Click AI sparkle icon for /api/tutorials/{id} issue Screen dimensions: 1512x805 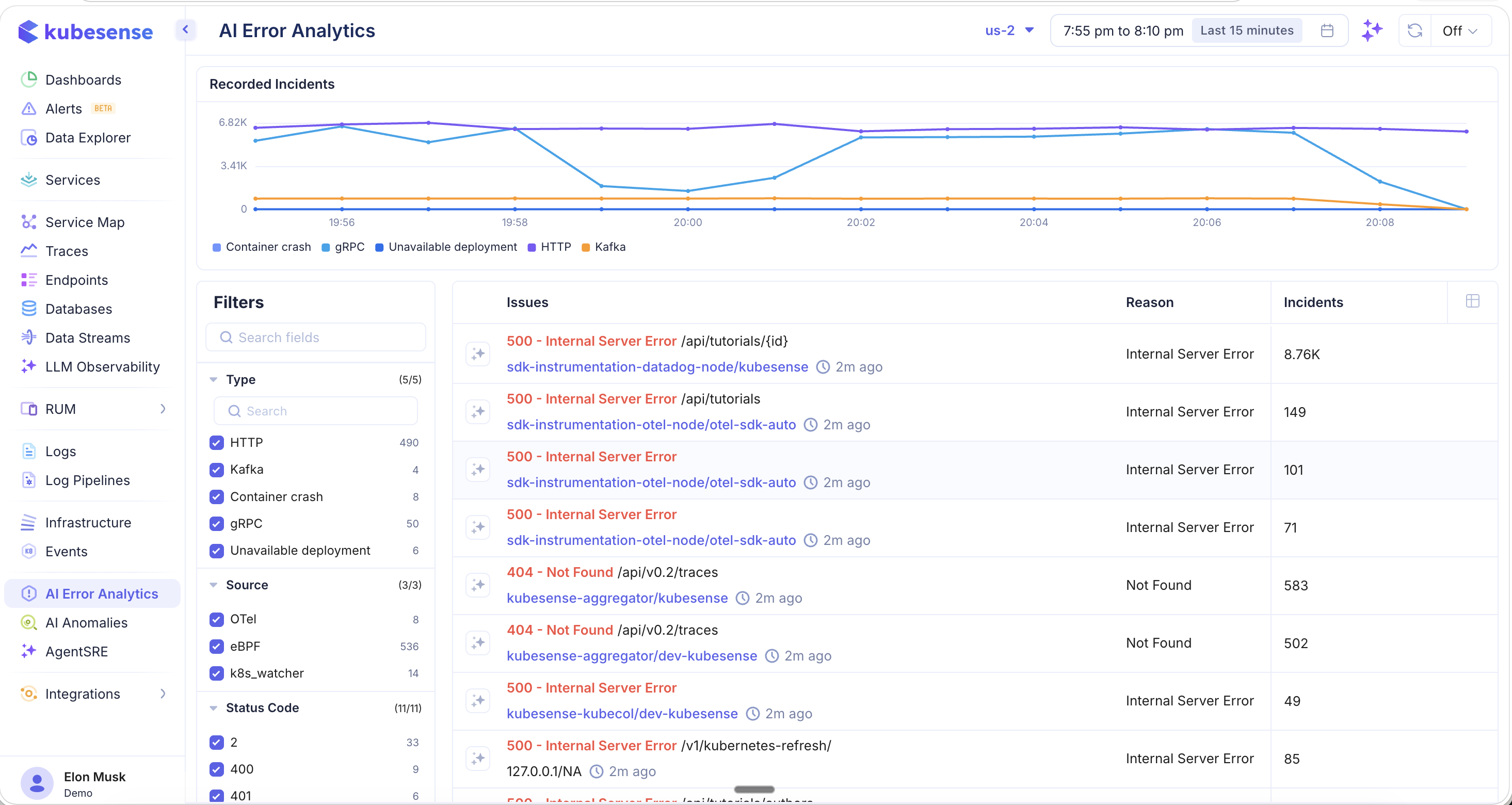pyautogui.click(x=478, y=354)
